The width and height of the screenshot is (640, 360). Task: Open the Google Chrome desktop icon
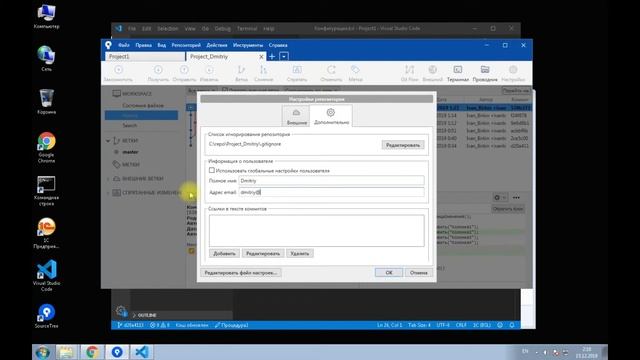pos(46,147)
